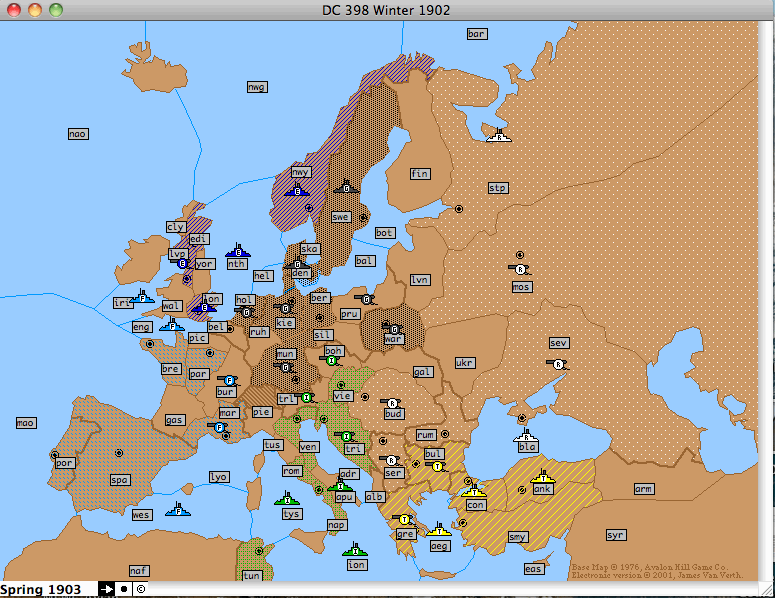This screenshot has width=775, height=598.
Task: Click the 'arm' Armenia label
Action: [x=644, y=489]
